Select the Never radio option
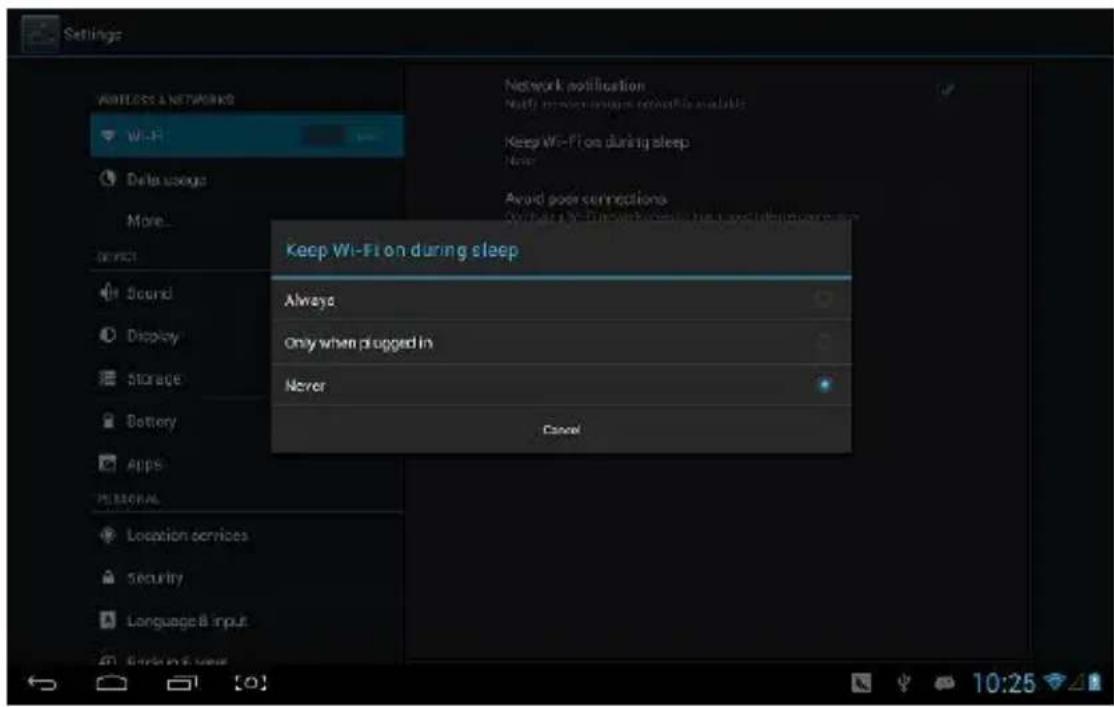1114x707 pixels. (561, 385)
